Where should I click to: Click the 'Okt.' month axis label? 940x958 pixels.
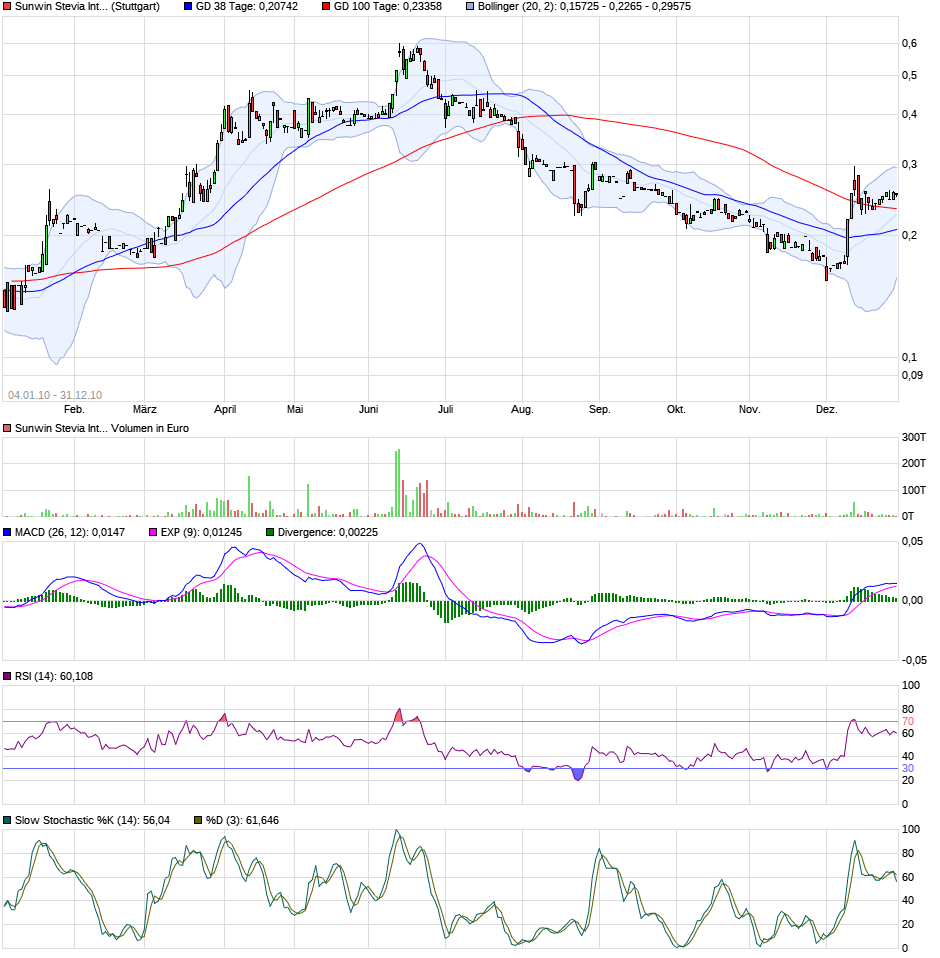tap(676, 409)
